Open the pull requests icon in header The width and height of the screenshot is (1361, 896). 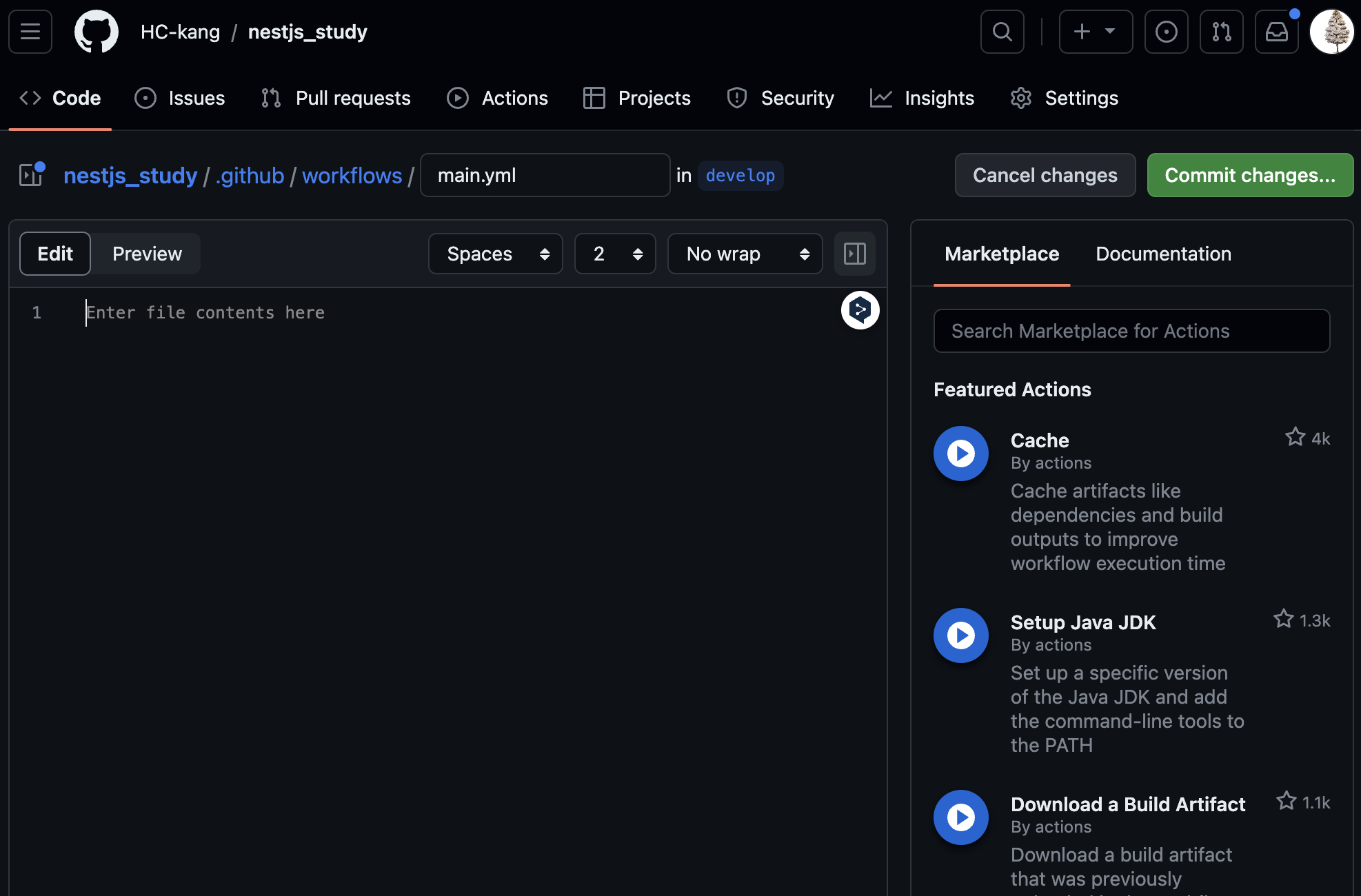tap(1221, 32)
